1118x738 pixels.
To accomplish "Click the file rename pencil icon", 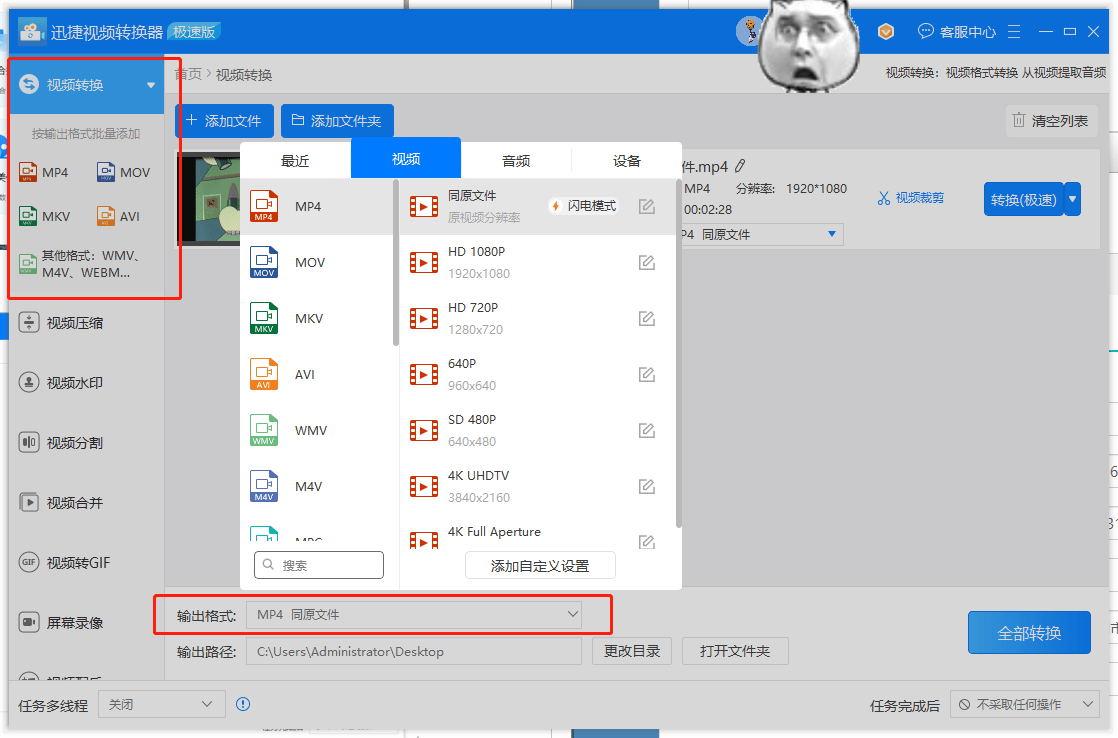I will (740, 166).
